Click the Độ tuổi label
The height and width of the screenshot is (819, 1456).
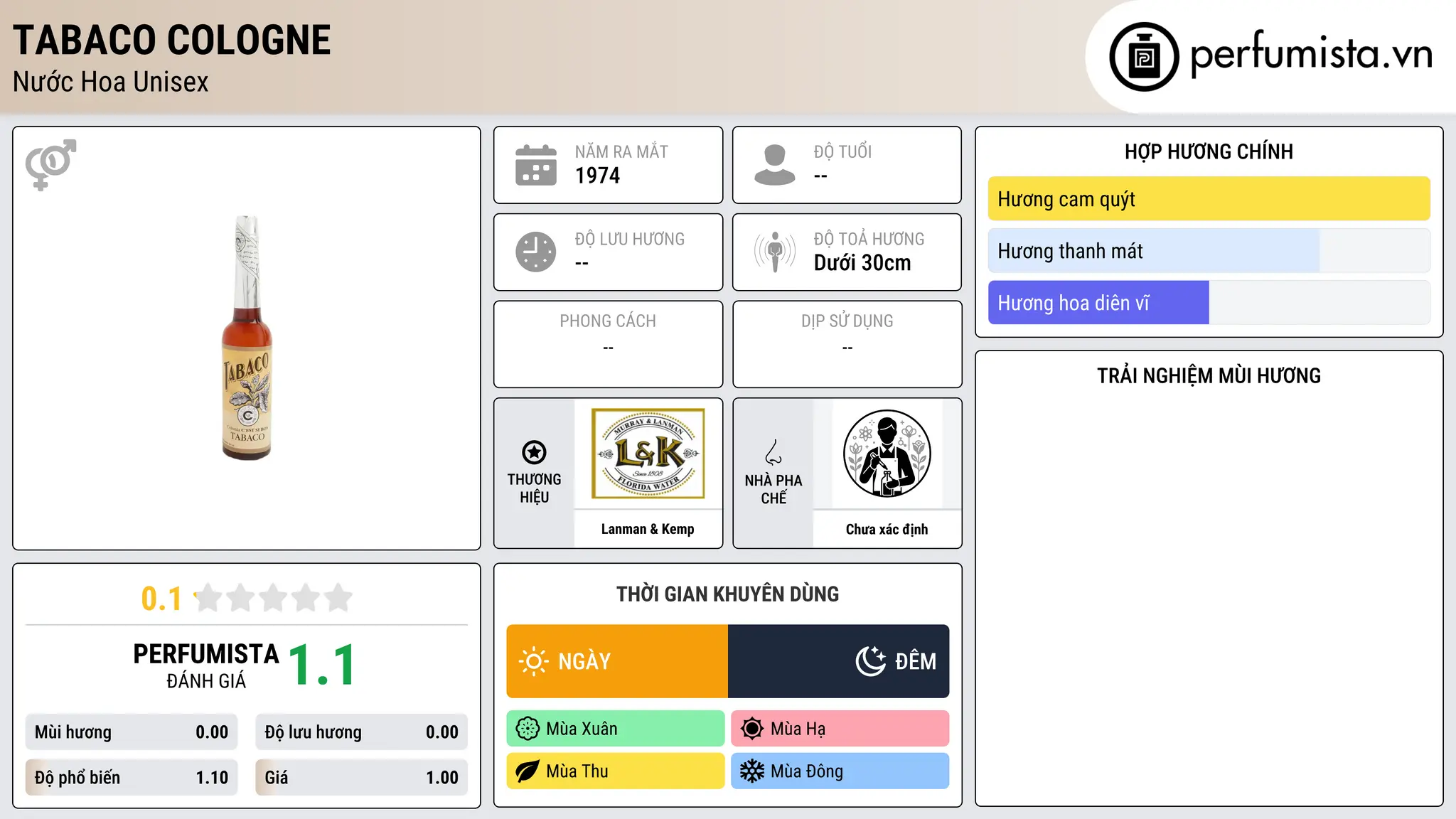pyautogui.click(x=843, y=151)
